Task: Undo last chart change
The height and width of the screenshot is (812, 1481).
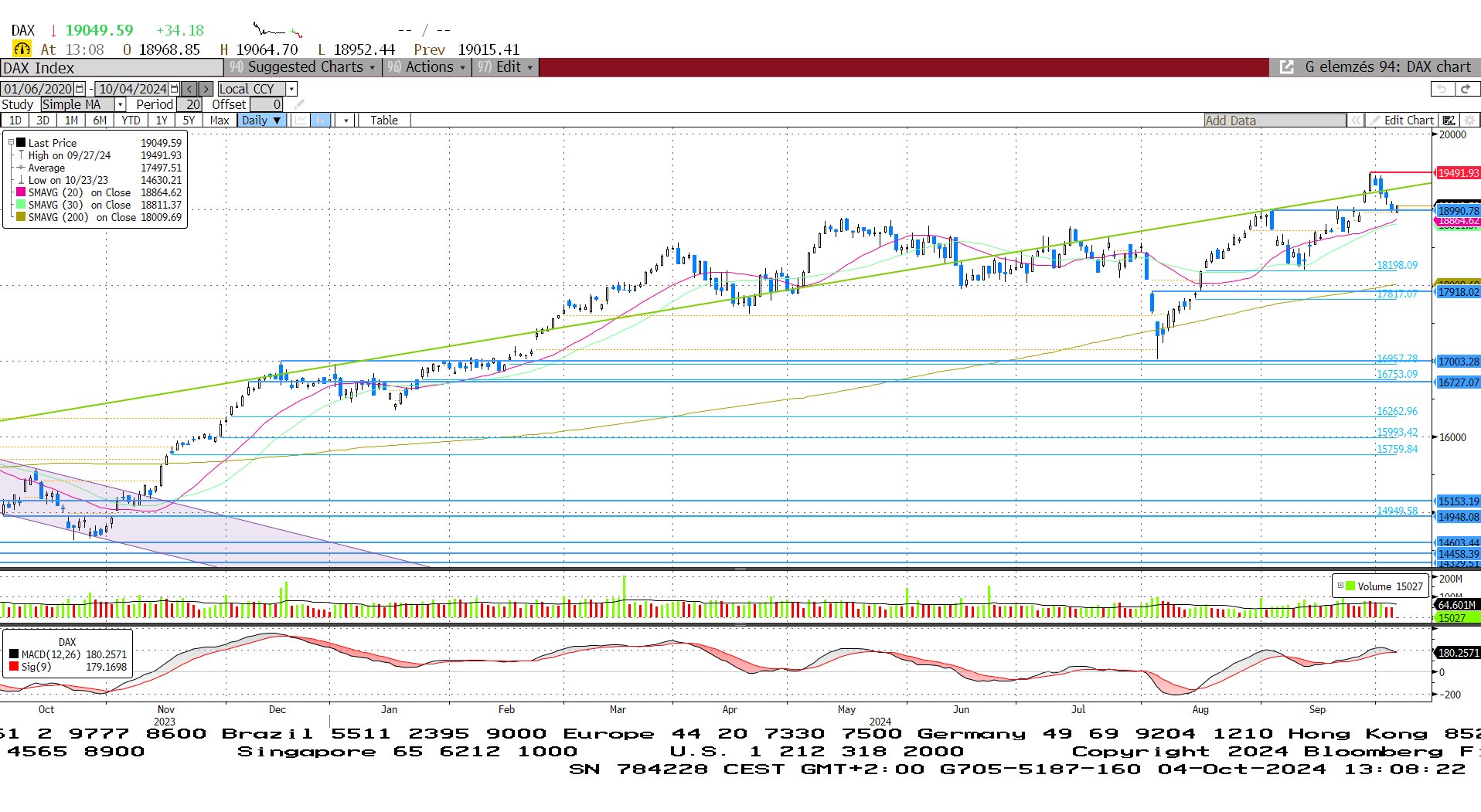Action: (1442, 89)
